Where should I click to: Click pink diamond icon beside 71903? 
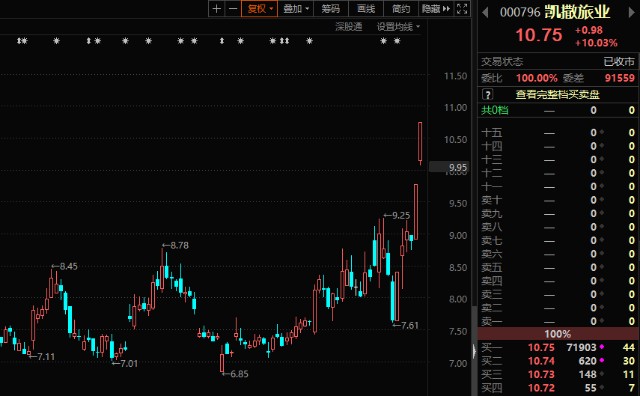[601, 347]
